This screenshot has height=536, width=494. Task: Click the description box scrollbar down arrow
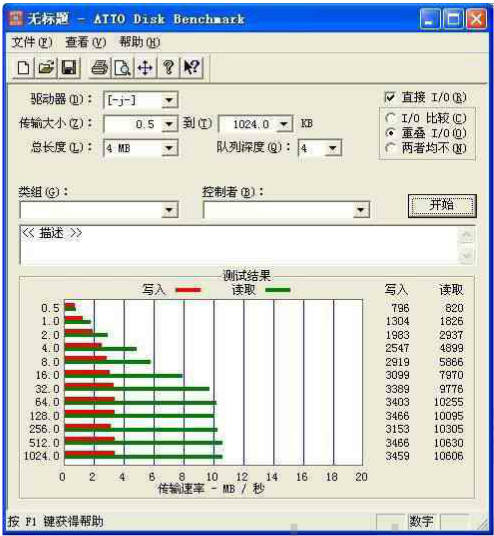[x=467, y=255]
